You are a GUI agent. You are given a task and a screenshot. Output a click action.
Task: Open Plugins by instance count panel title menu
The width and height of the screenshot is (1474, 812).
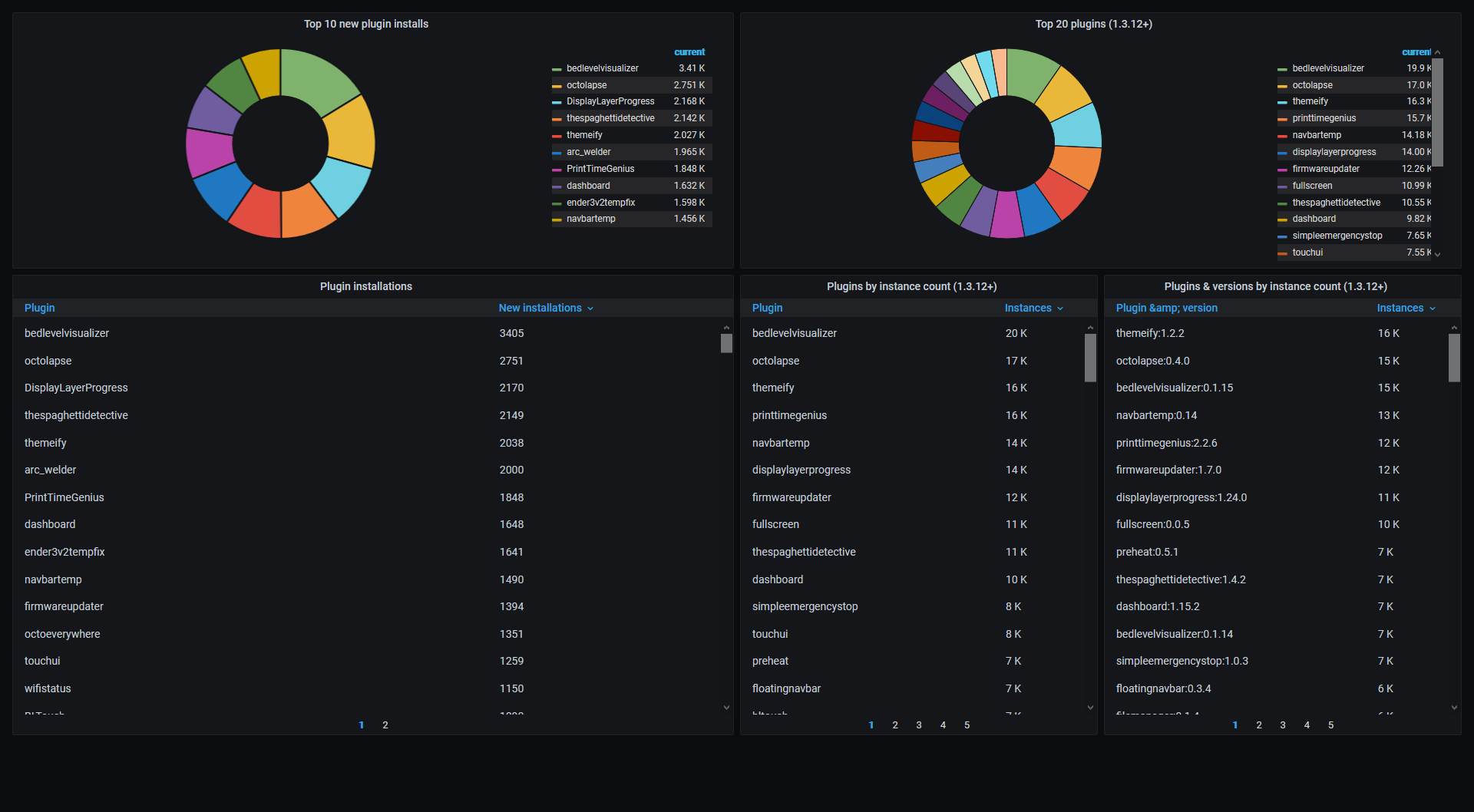coord(911,286)
